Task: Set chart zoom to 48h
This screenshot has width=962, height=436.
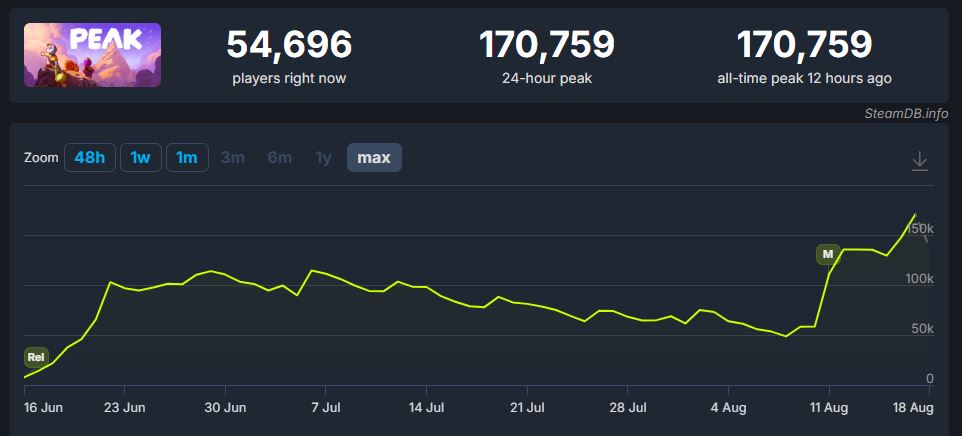Action: (89, 158)
